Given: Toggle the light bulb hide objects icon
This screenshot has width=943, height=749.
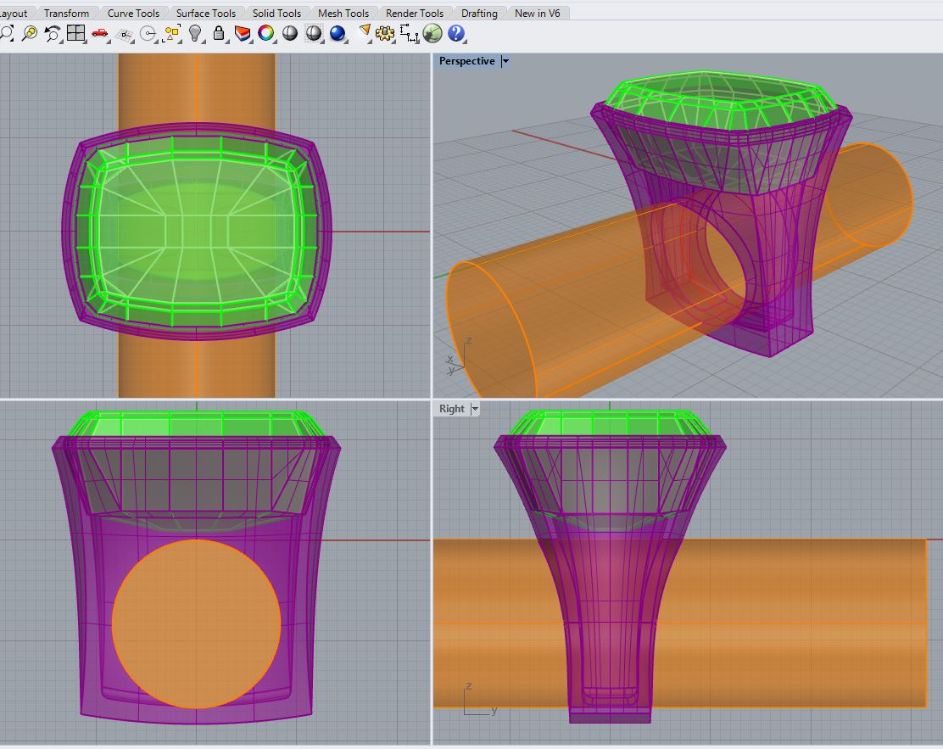Looking at the screenshot, I should point(196,33).
